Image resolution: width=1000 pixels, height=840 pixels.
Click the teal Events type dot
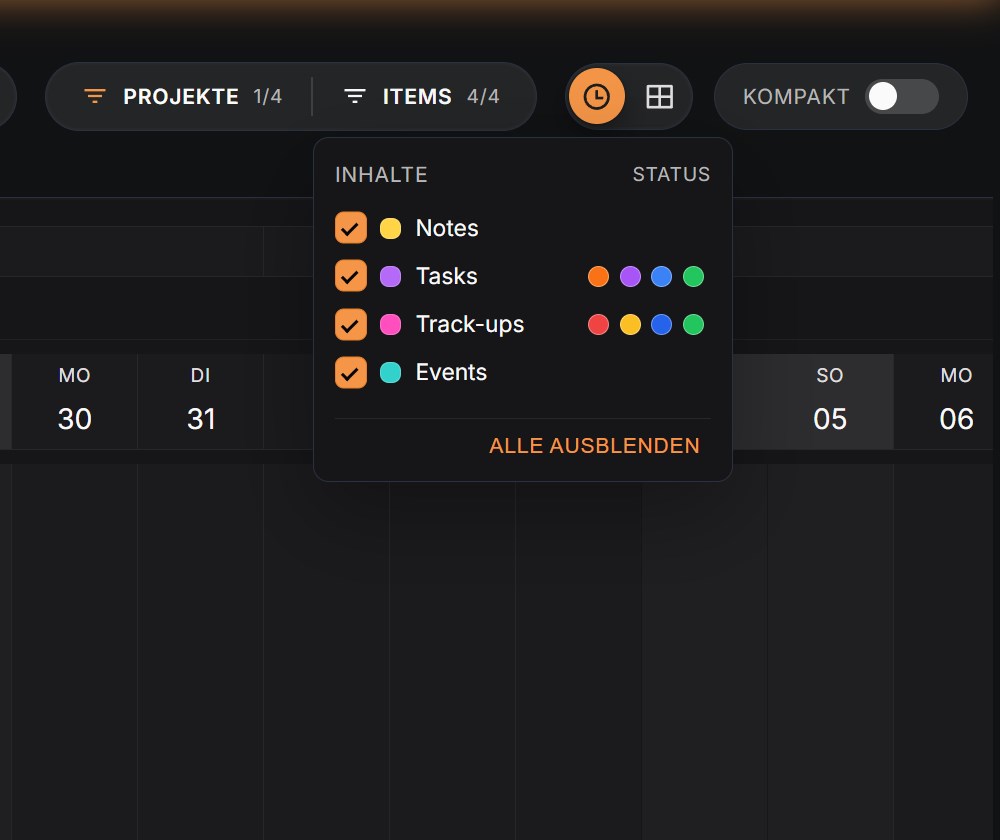390,372
